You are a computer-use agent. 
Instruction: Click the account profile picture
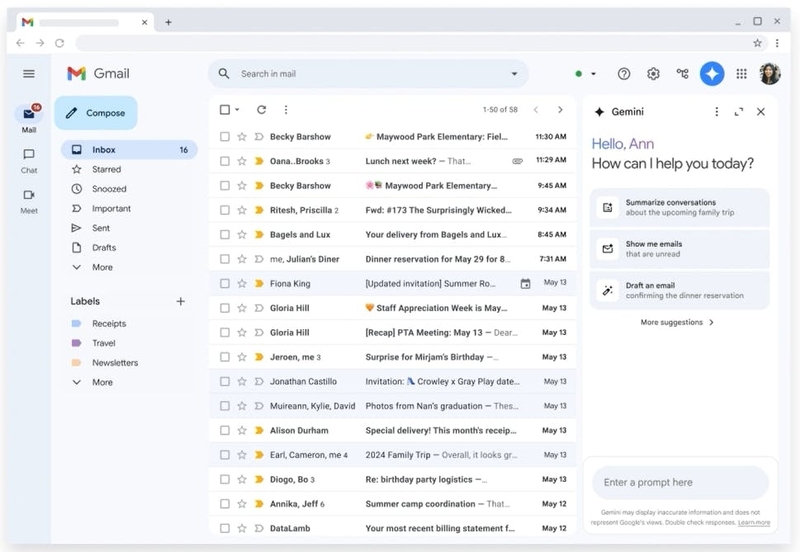(x=770, y=74)
